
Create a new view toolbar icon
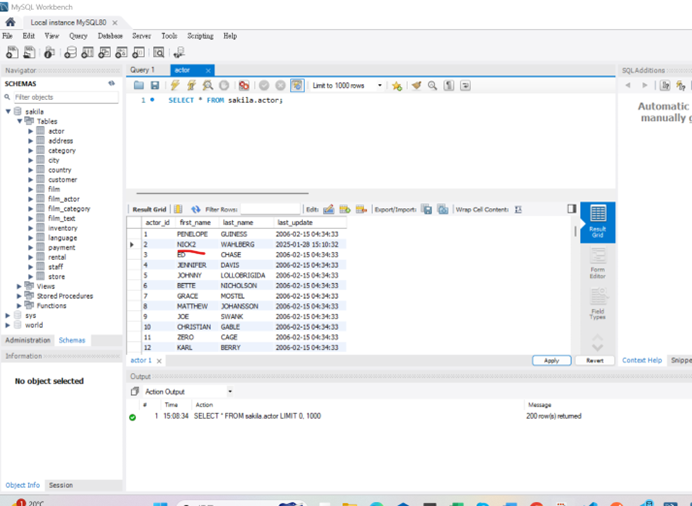click(x=105, y=52)
